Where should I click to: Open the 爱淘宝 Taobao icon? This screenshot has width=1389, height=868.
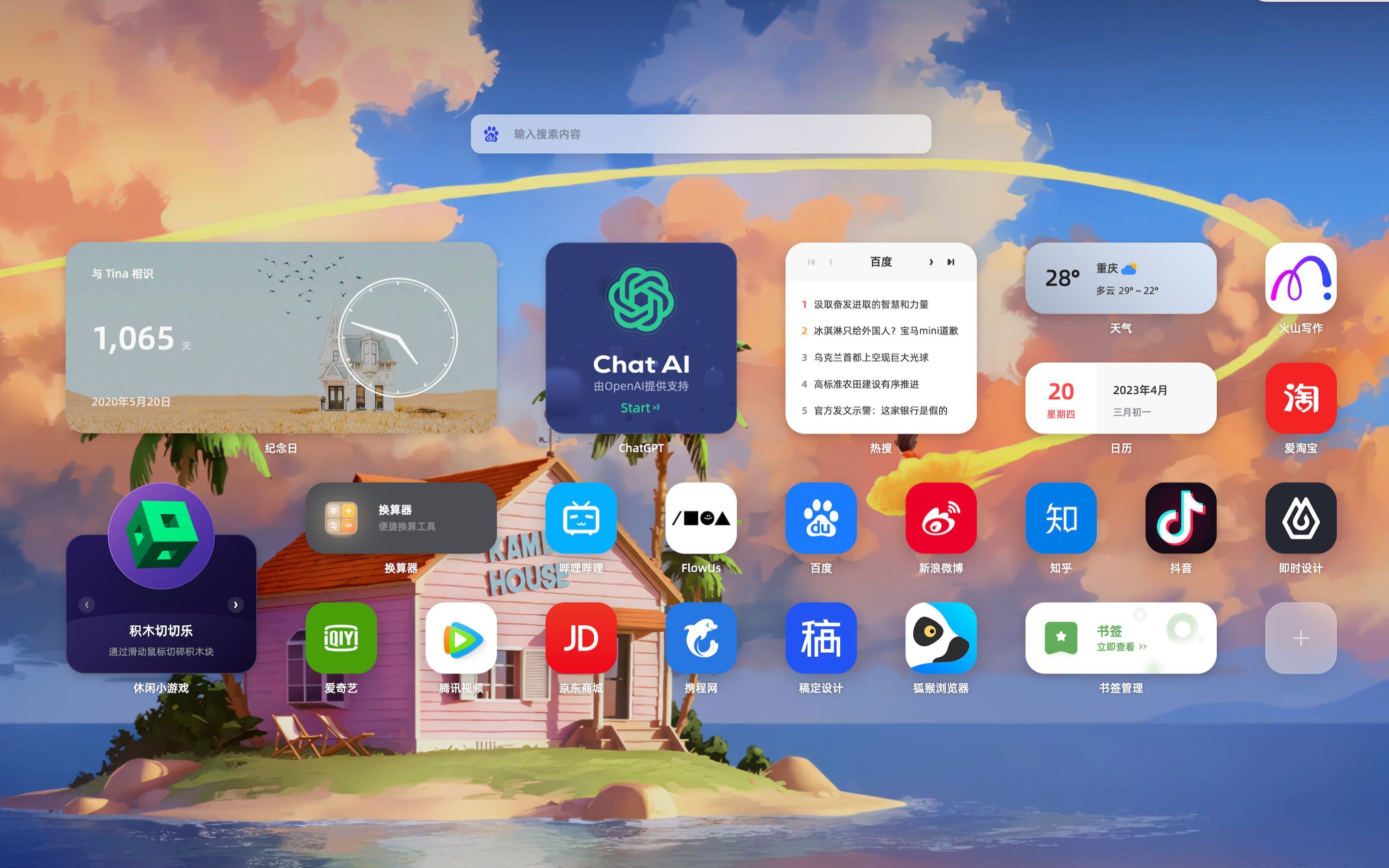pyautogui.click(x=1301, y=398)
